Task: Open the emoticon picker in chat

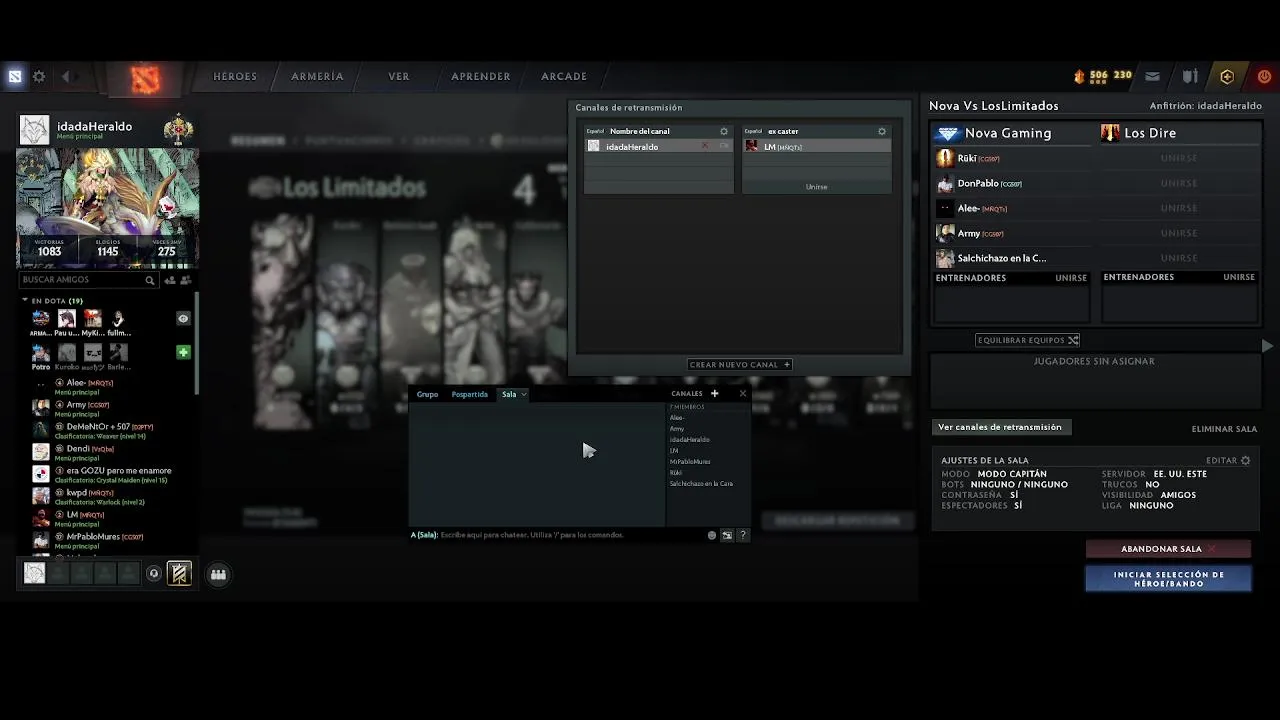Action: pos(712,535)
